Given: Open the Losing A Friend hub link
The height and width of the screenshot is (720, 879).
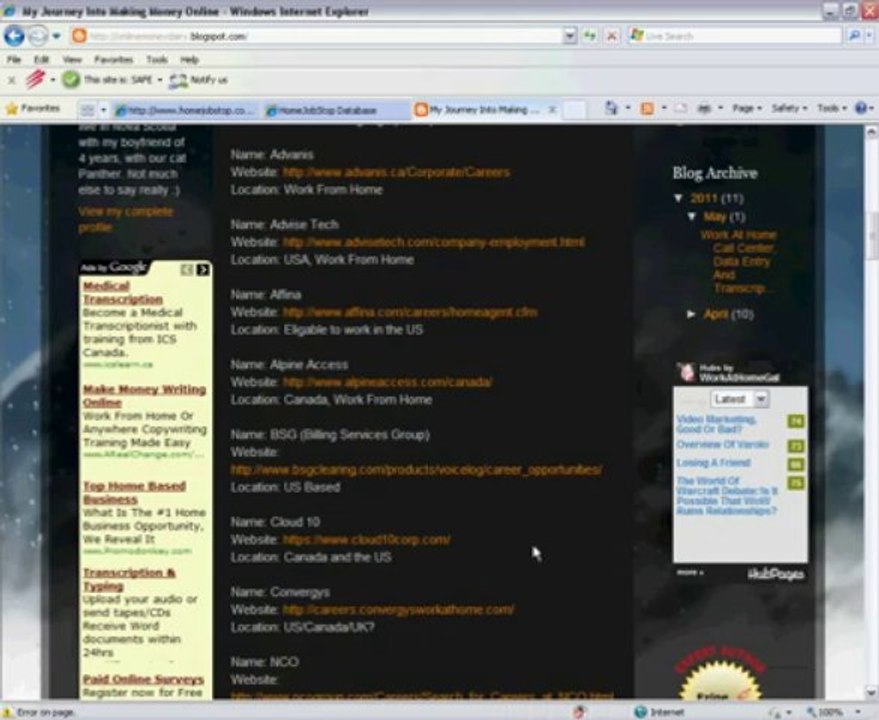Looking at the screenshot, I should (713, 463).
